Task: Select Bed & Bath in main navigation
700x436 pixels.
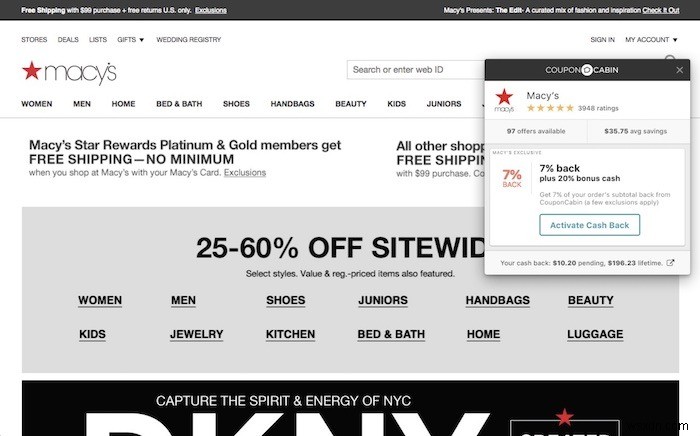Action: coord(179,104)
